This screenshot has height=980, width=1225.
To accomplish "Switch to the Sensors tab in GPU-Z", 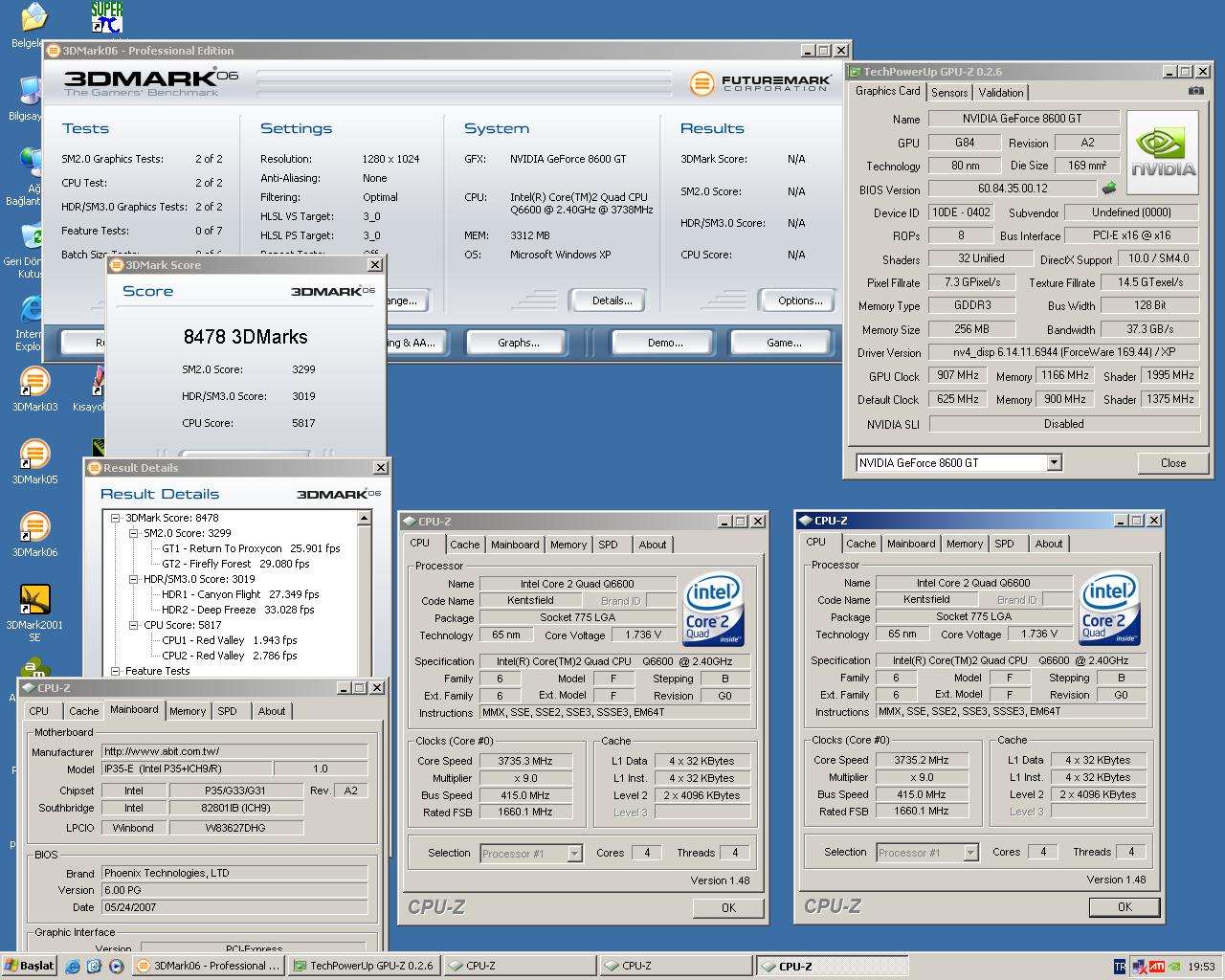I will 949,93.
